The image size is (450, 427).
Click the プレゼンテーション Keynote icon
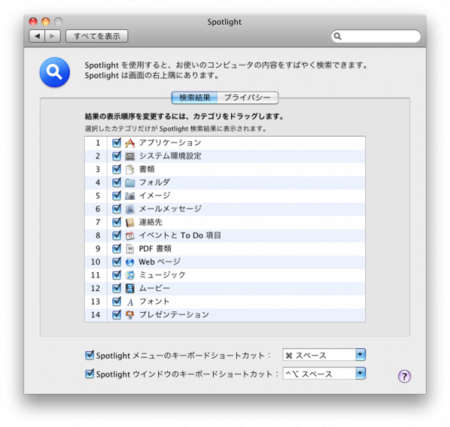[130, 315]
